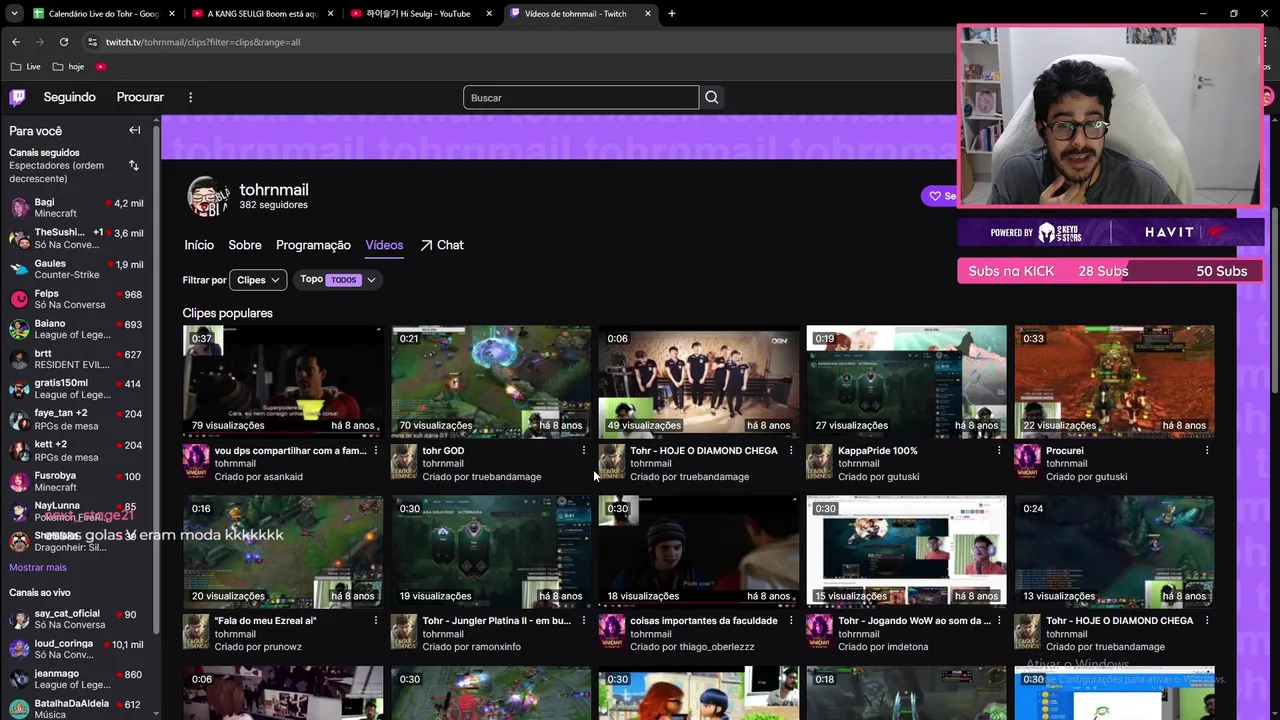Open gratis150ml channel in sidebar
This screenshot has width=1280, height=720.
click(76, 389)
